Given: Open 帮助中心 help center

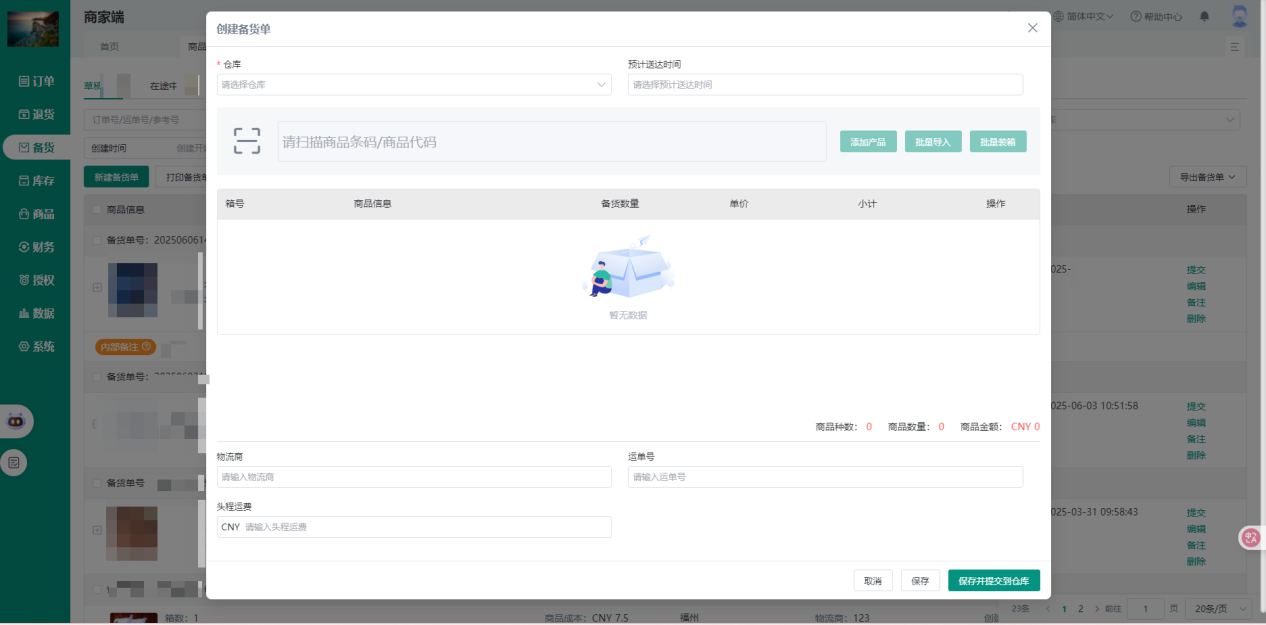Looking at the screenshot, I should (1156, 17).
